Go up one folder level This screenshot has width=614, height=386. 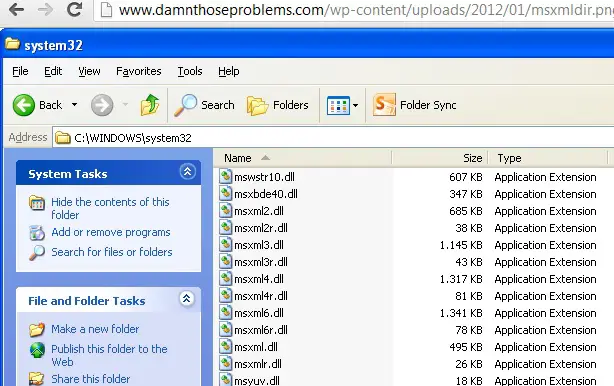click(150, 105)
